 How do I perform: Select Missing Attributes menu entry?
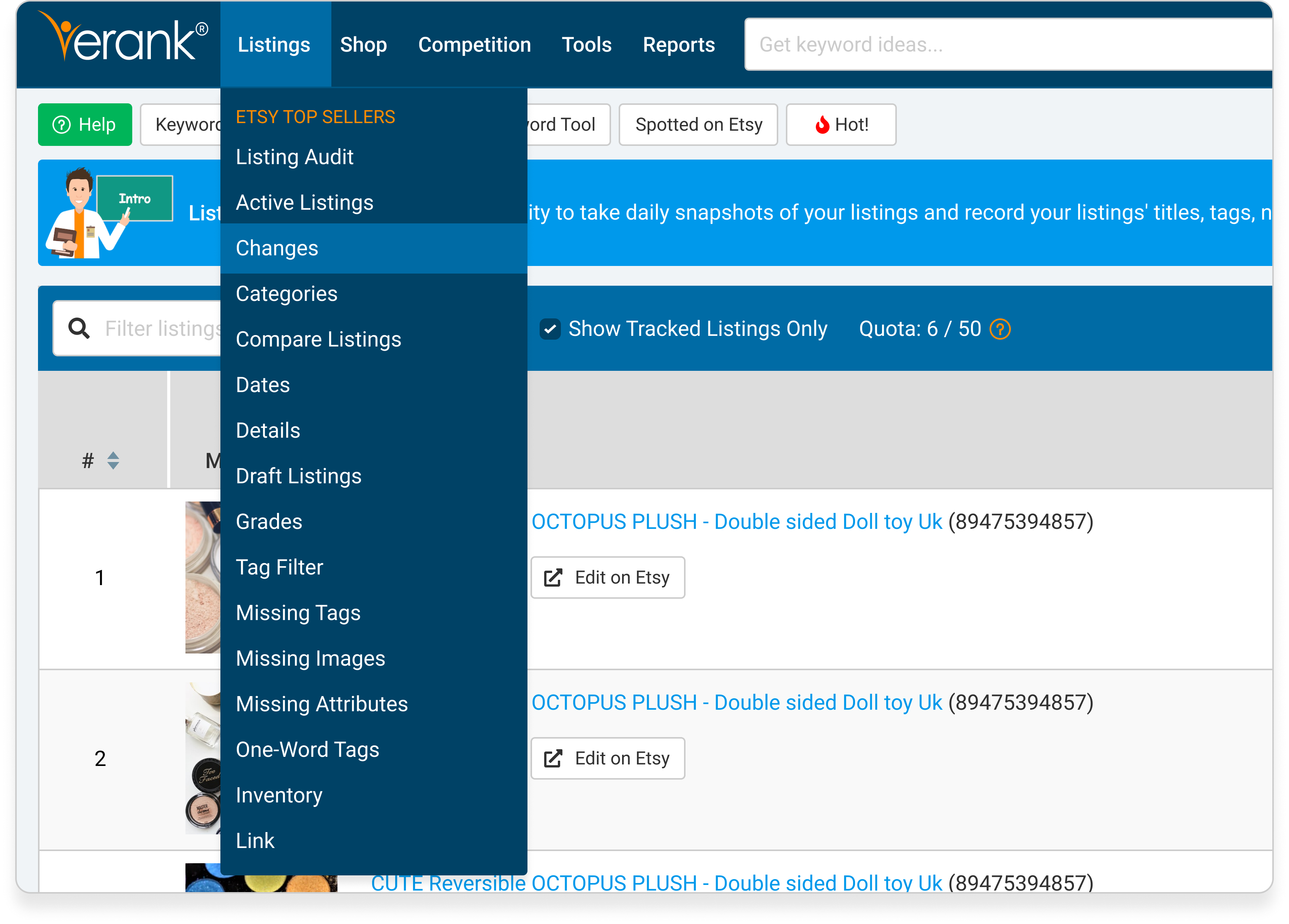click(x=374, y=704)
